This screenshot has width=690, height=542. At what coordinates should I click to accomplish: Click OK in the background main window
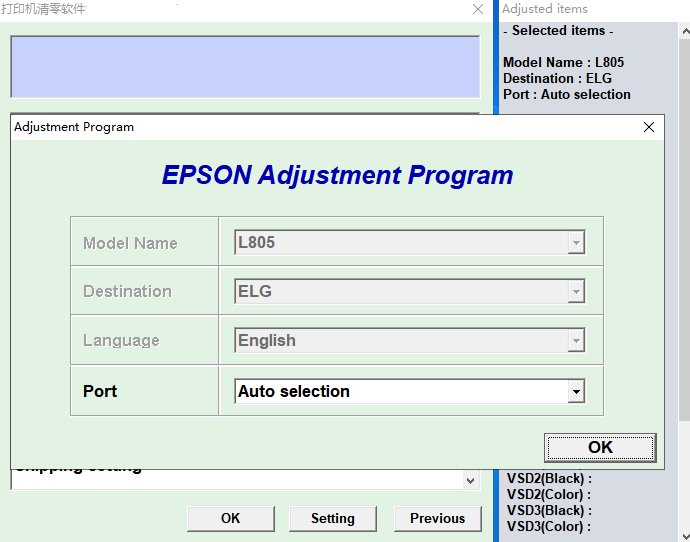[231, 518]
